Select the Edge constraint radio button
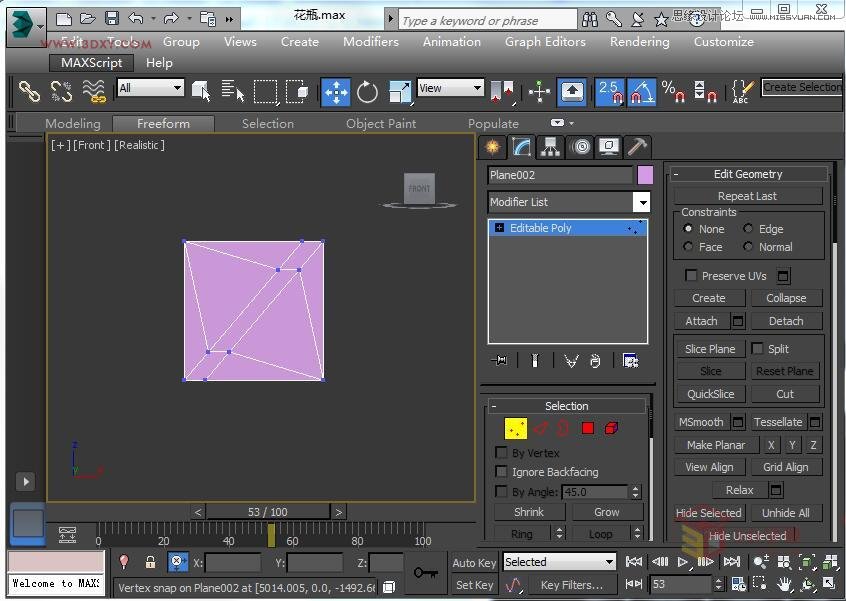The width and height of the screenshot is (846, 601). click(x=748, y=229)
